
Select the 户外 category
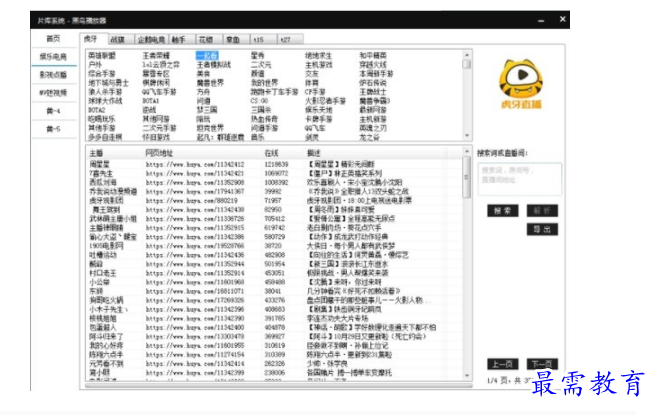(95, 65)
